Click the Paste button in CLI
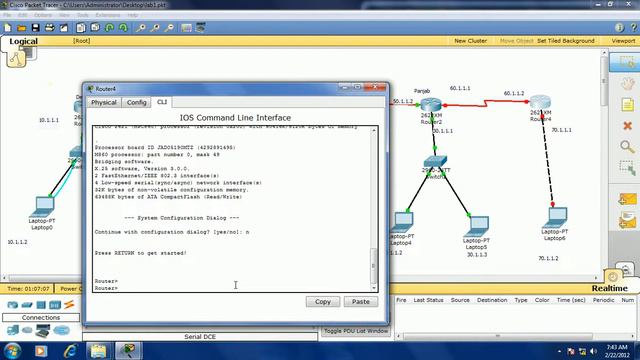 point(361,302)
